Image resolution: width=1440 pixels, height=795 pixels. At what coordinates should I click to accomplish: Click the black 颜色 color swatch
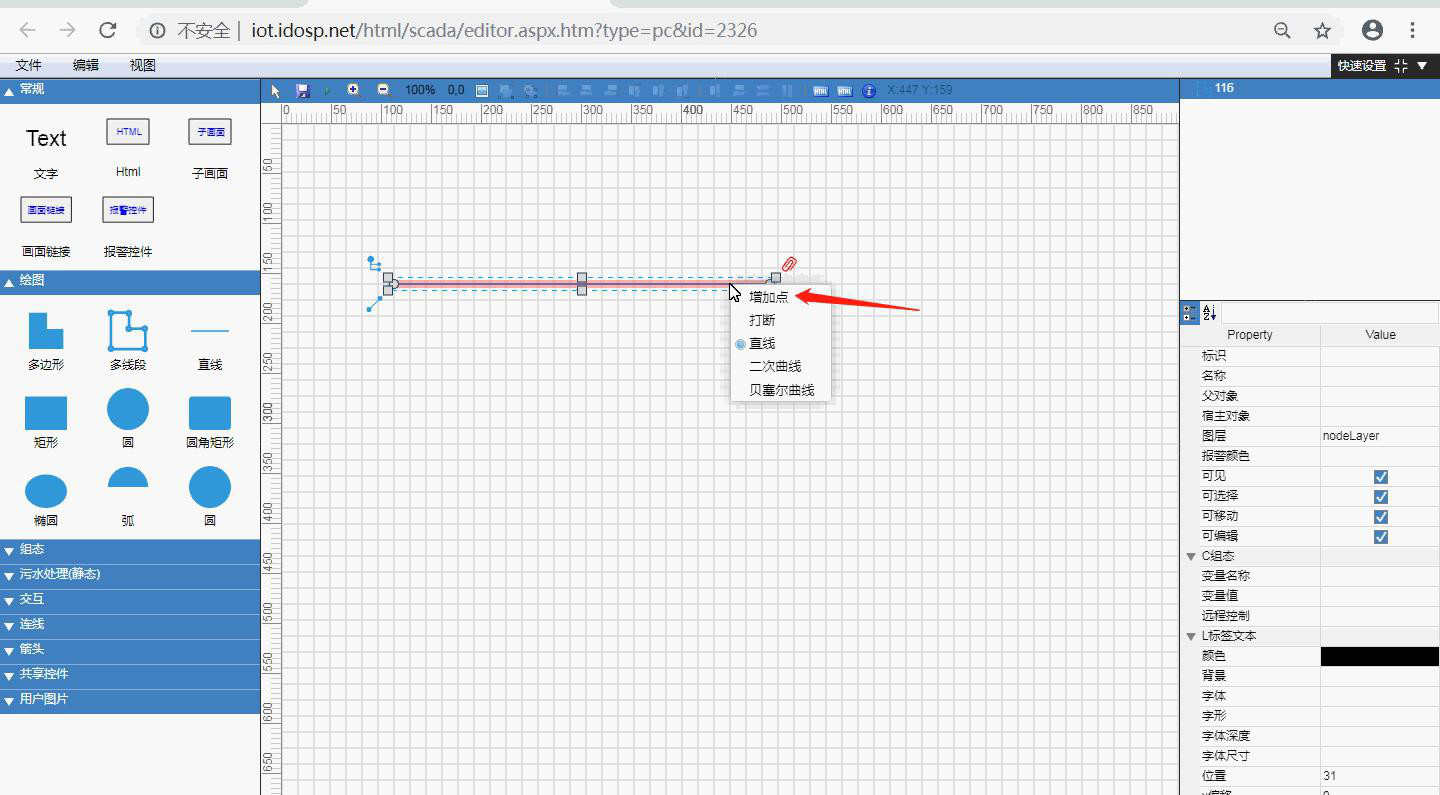tap(1379, 656)
